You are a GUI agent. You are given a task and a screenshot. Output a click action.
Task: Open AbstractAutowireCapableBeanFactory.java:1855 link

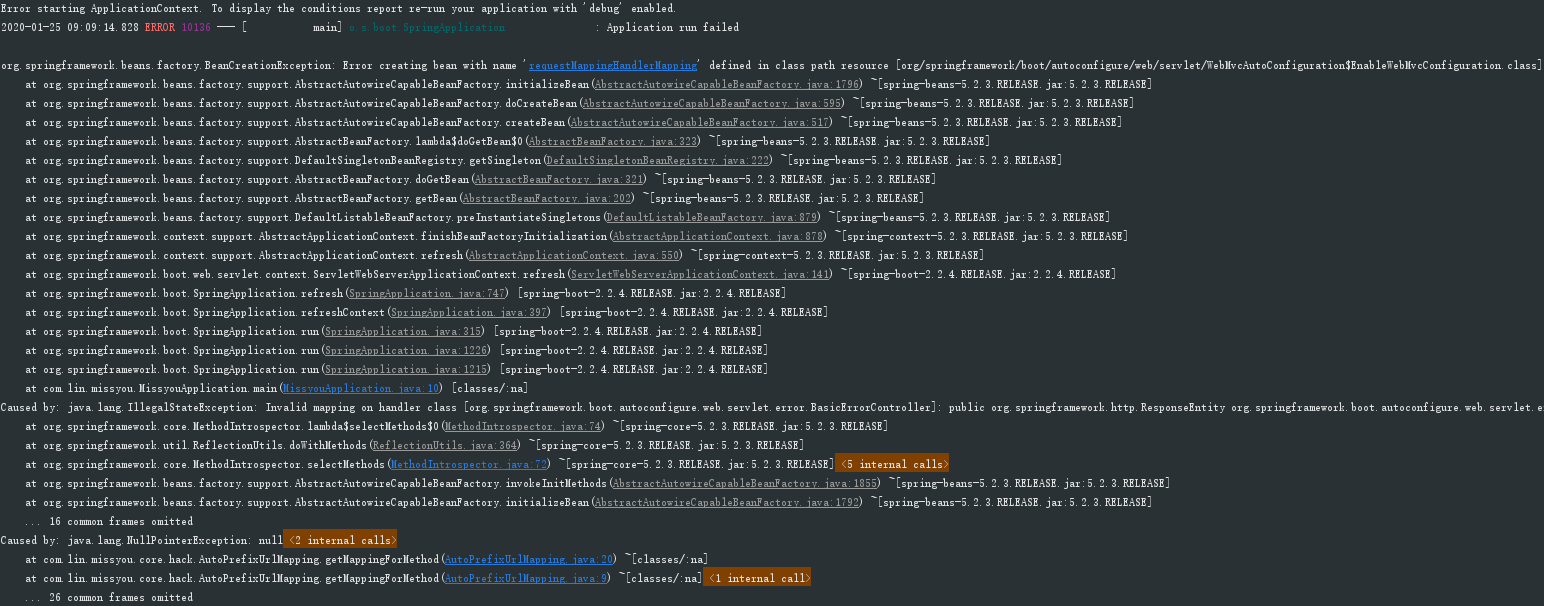pyautogui.click(x=745, y=483)
